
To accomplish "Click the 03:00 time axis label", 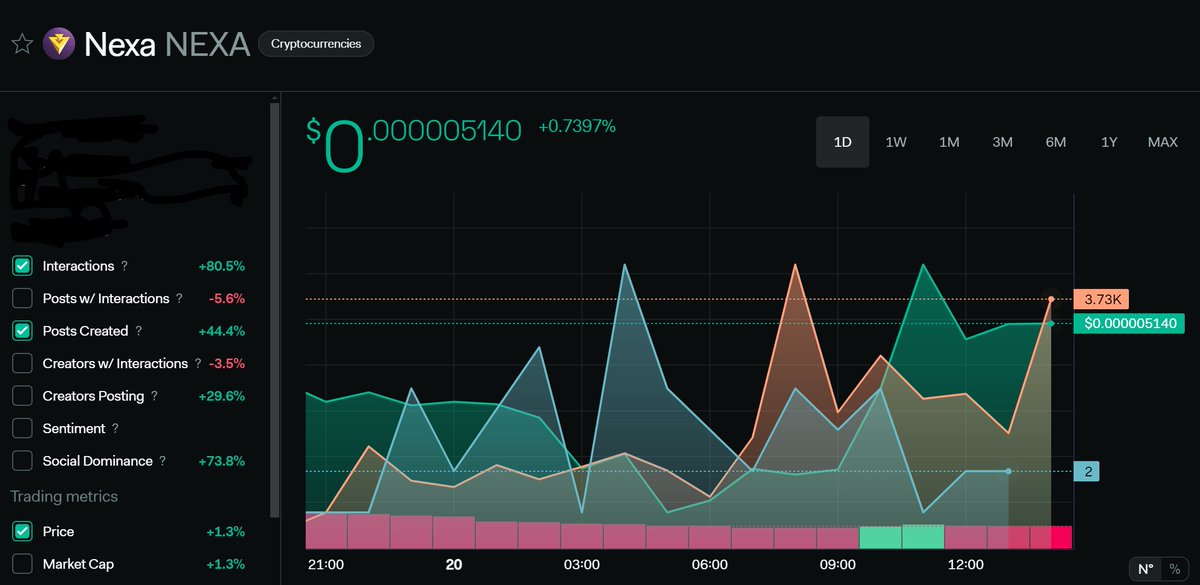I will point(582,565).
